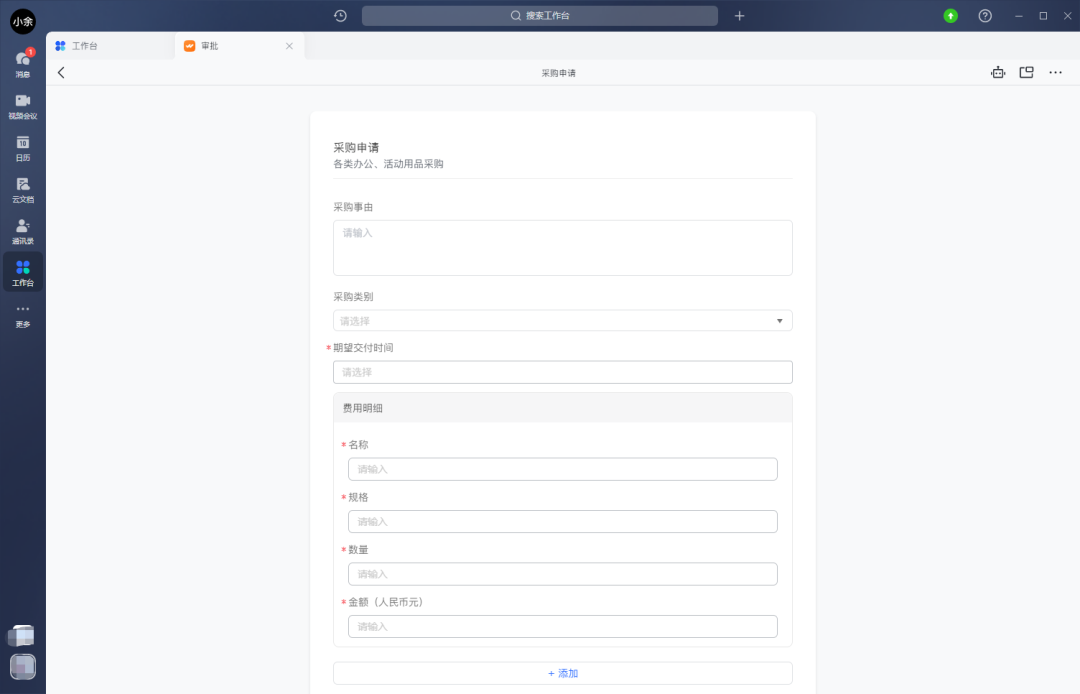Open Contacts (通讯录) in sidebar

[x=22, y=231]
